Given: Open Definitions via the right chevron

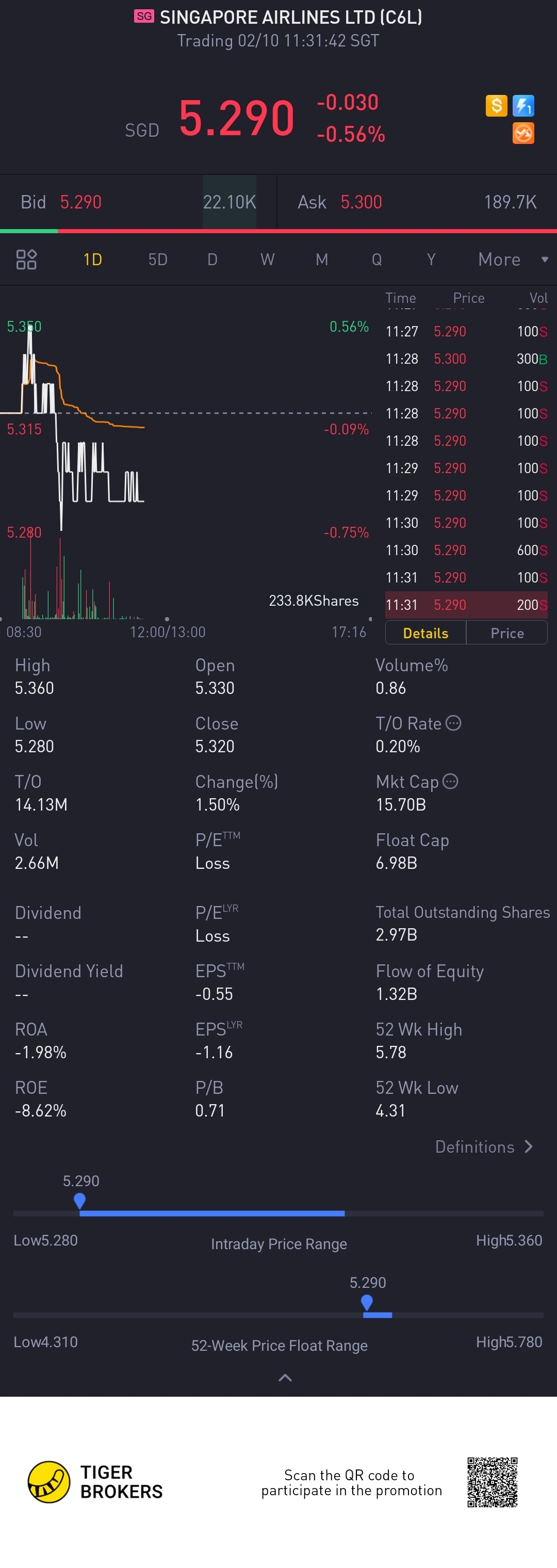Looking at the screenshot, I should click(529, 1147).
